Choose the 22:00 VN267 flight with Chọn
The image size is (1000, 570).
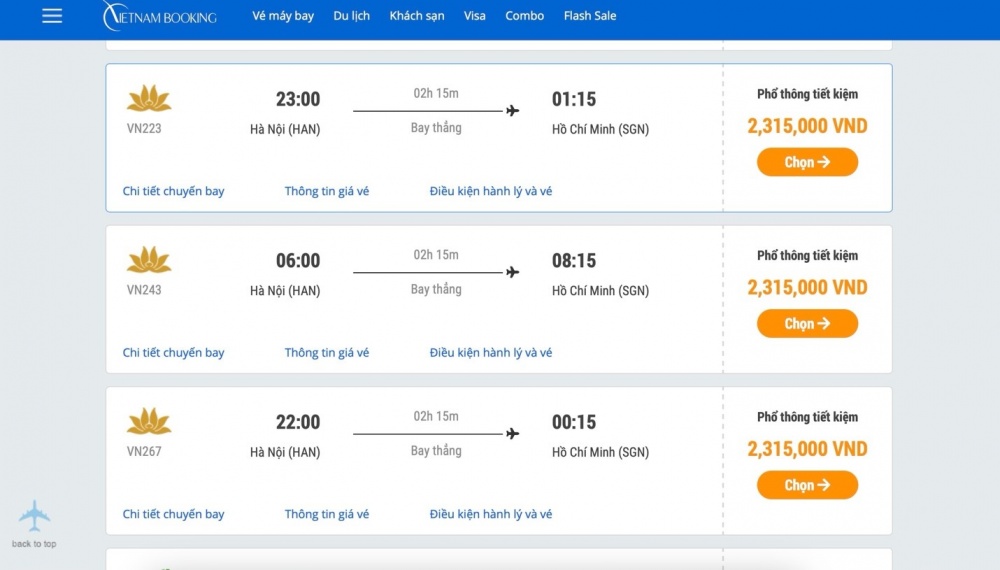coord(807,485)
